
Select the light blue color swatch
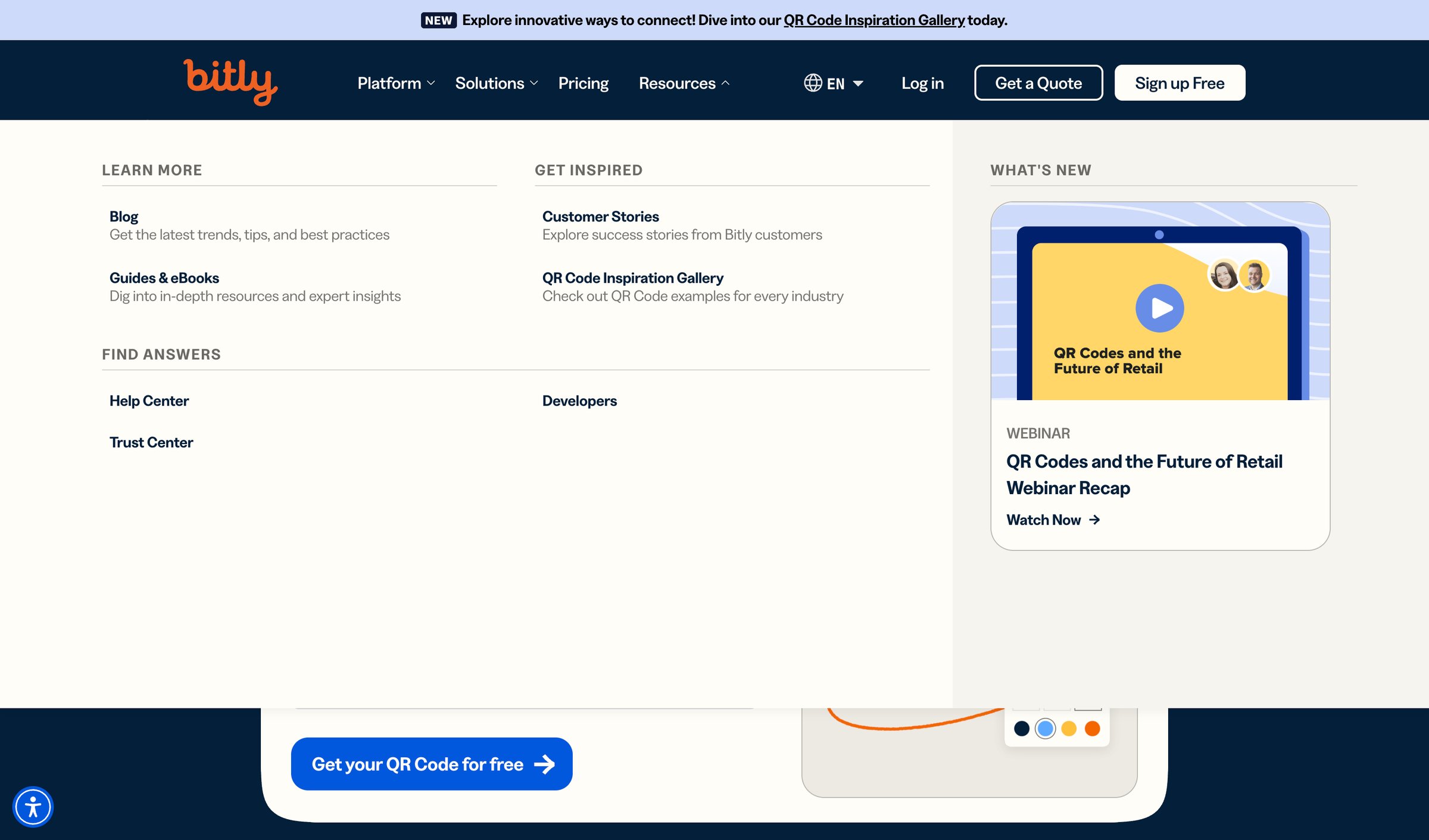click(x=1045, y=728)
